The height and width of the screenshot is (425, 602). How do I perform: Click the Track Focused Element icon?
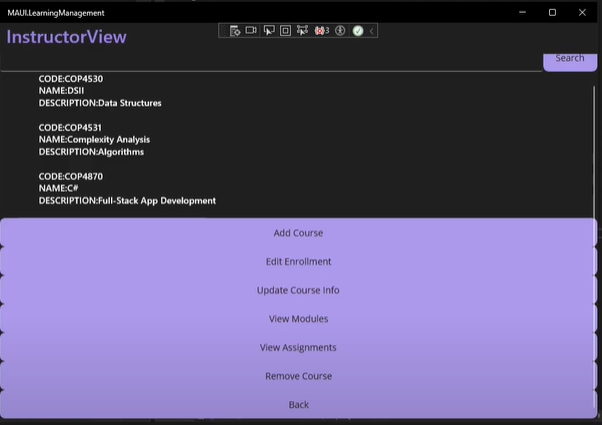click(302, 31)
